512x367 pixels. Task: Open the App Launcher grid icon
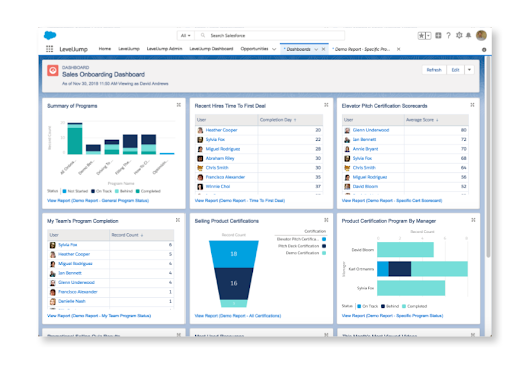pyautogui.click(x=49, y=49)
